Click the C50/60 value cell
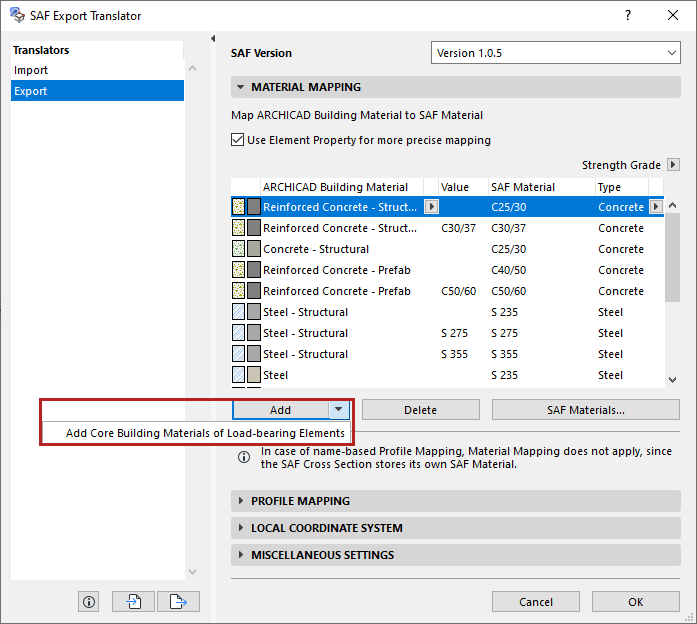Viewport: 697px width, 624px height. [458, 291]
